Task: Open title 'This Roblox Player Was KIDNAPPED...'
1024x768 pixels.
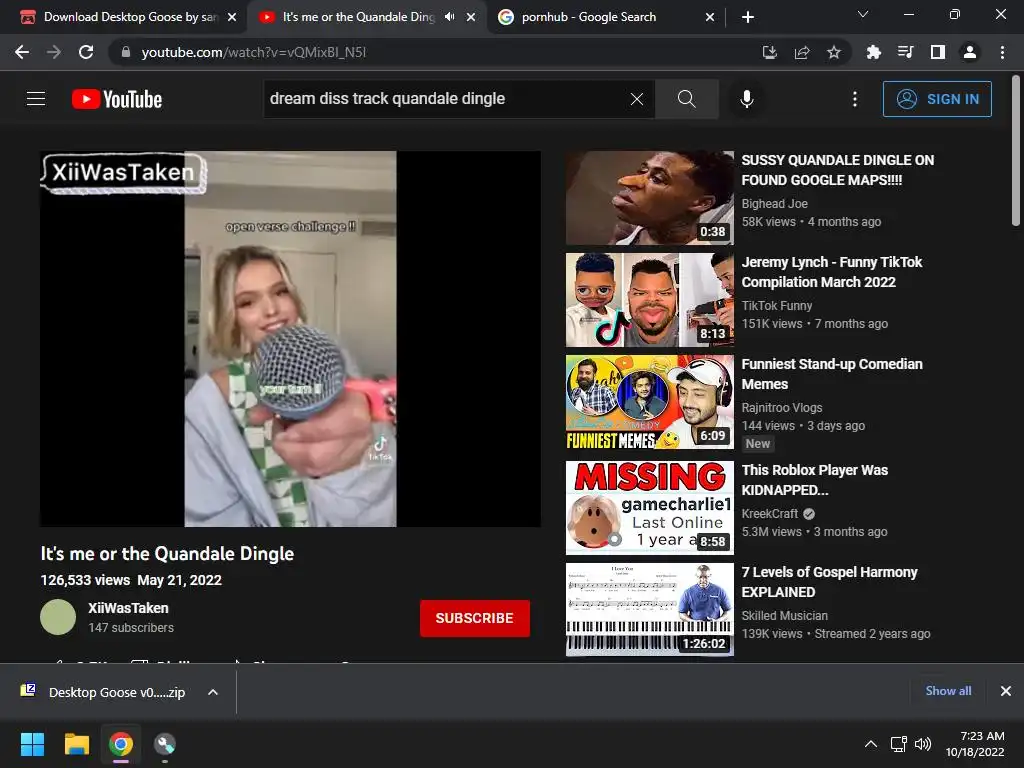Action: (814, 480)
